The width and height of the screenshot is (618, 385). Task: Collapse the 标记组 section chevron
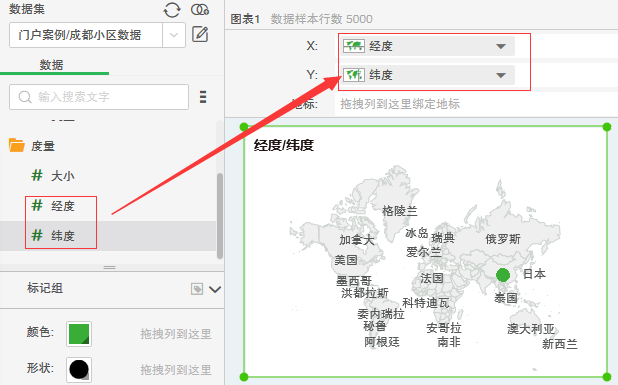(215, 289)
